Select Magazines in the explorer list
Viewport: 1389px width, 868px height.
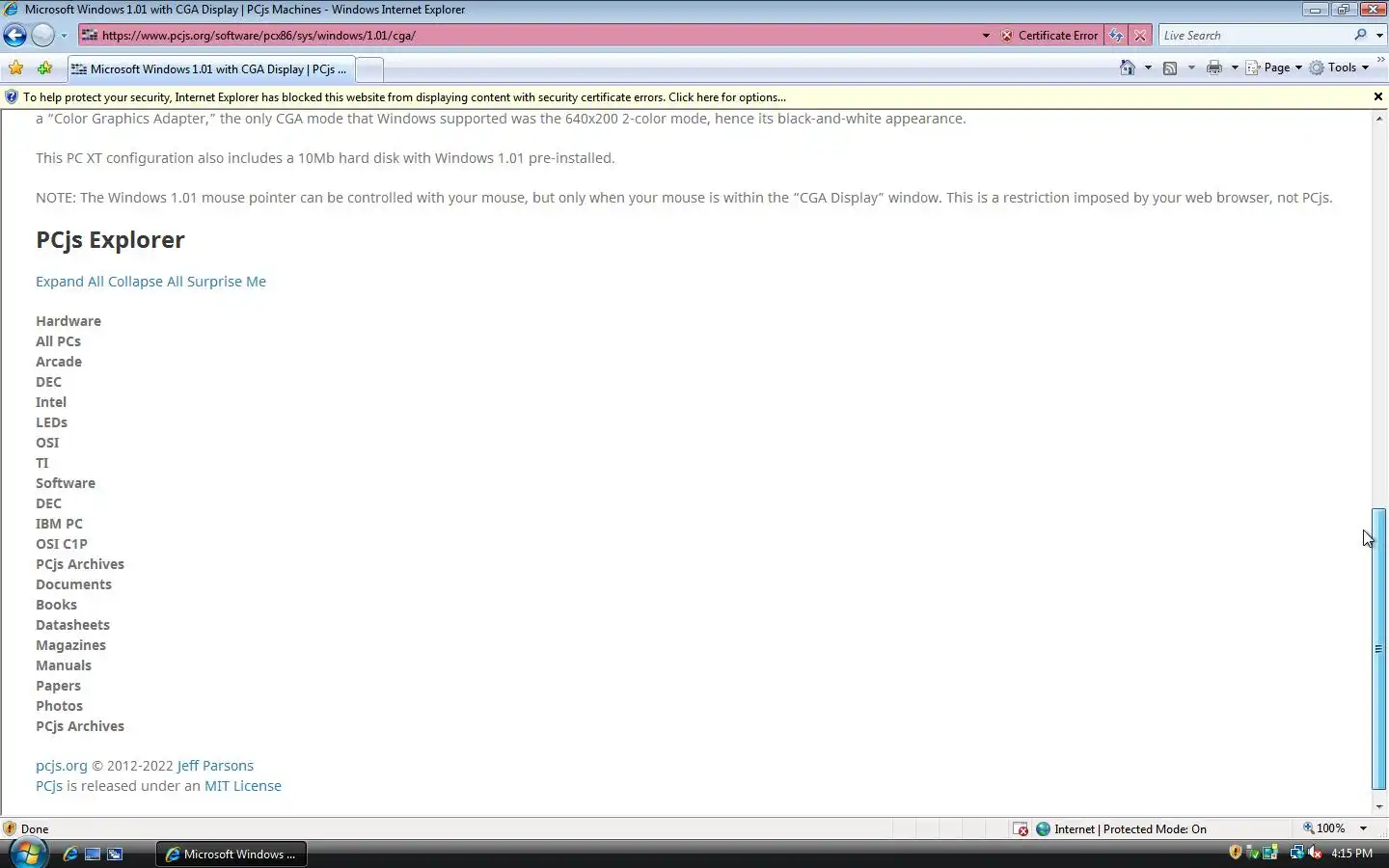point(70,645)
